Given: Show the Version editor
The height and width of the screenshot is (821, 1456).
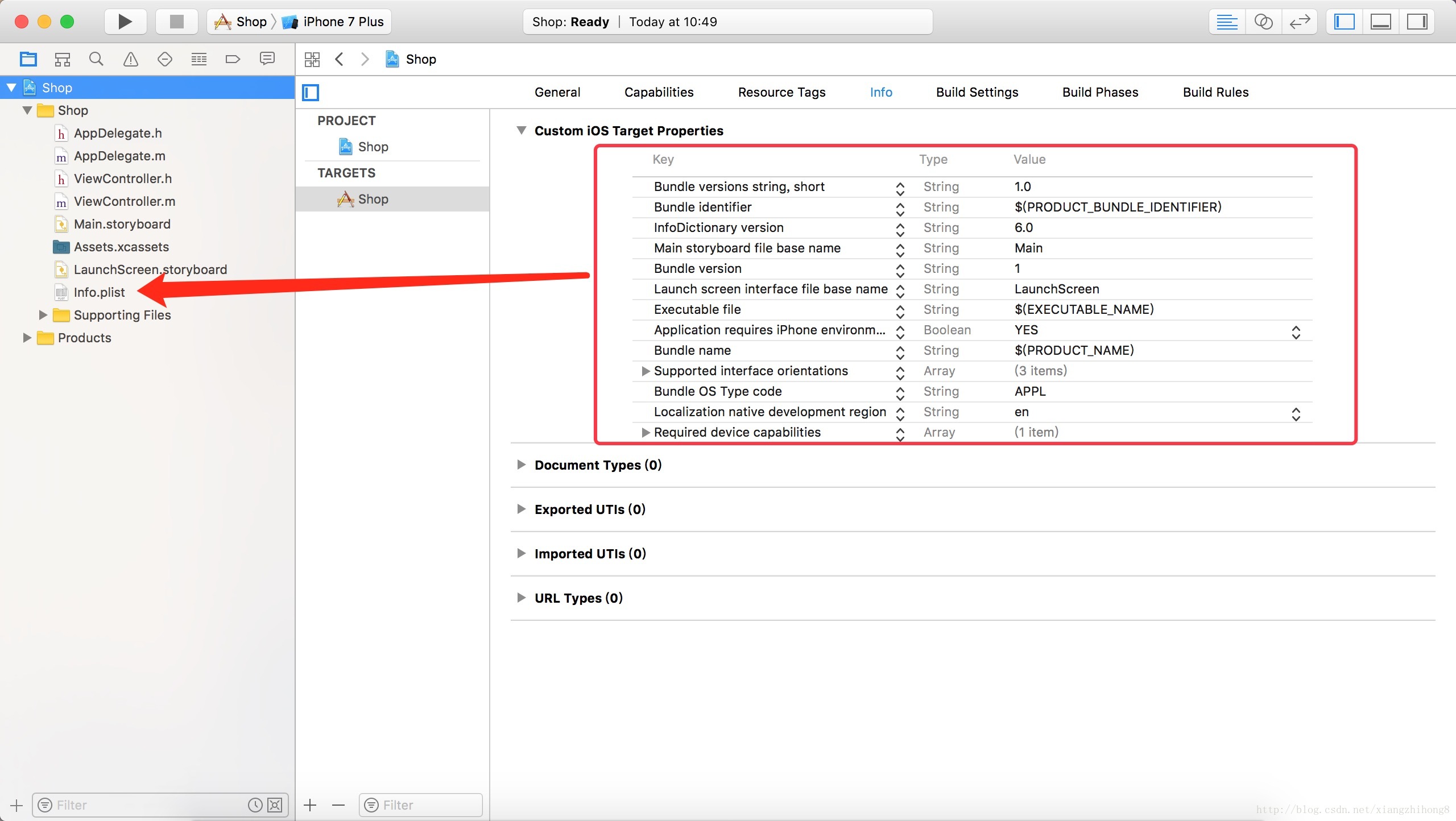Looking at the screenshot, I should [x=1300, y=22].
